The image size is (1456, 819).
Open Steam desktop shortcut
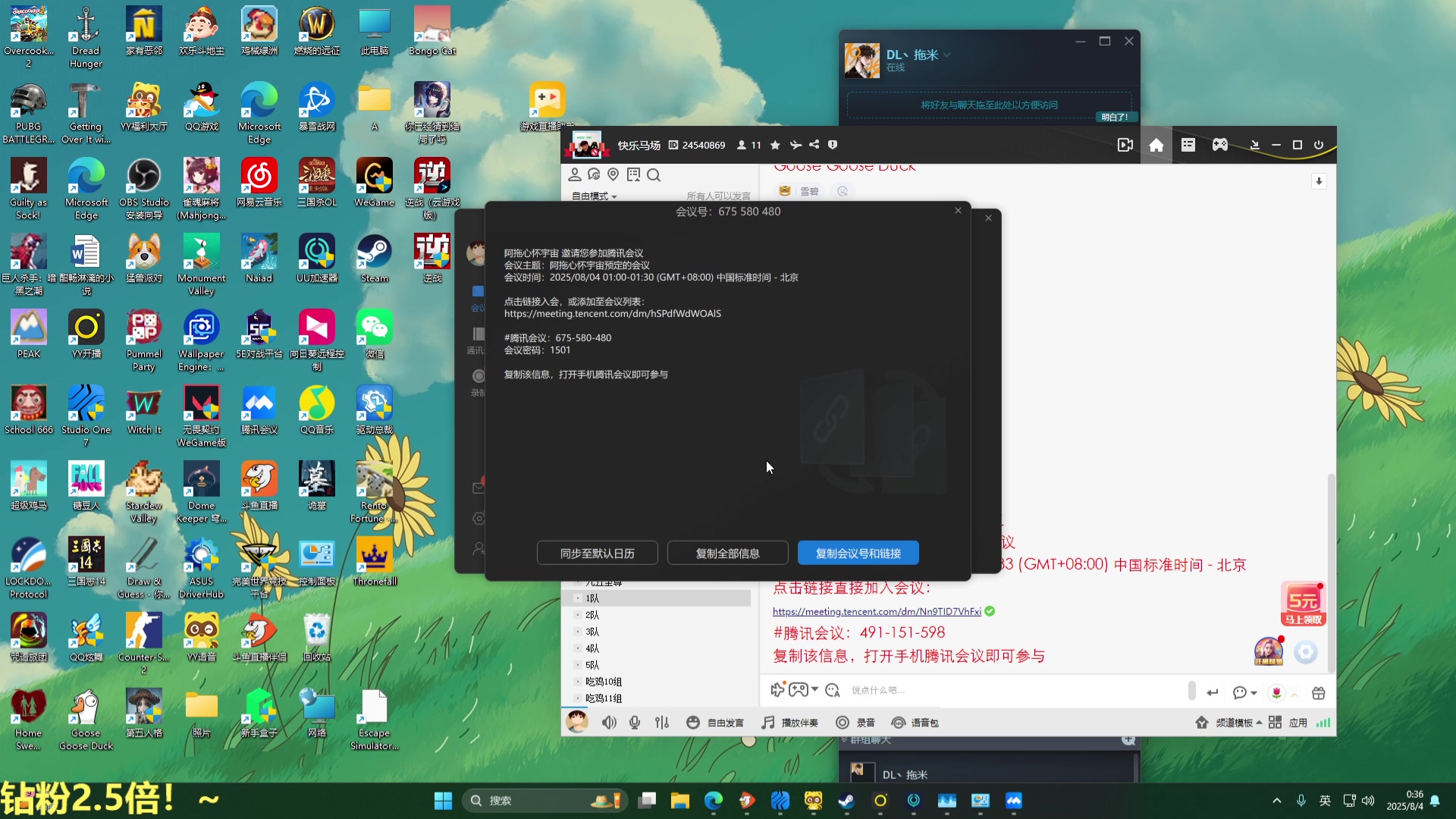tap(375, 259)
